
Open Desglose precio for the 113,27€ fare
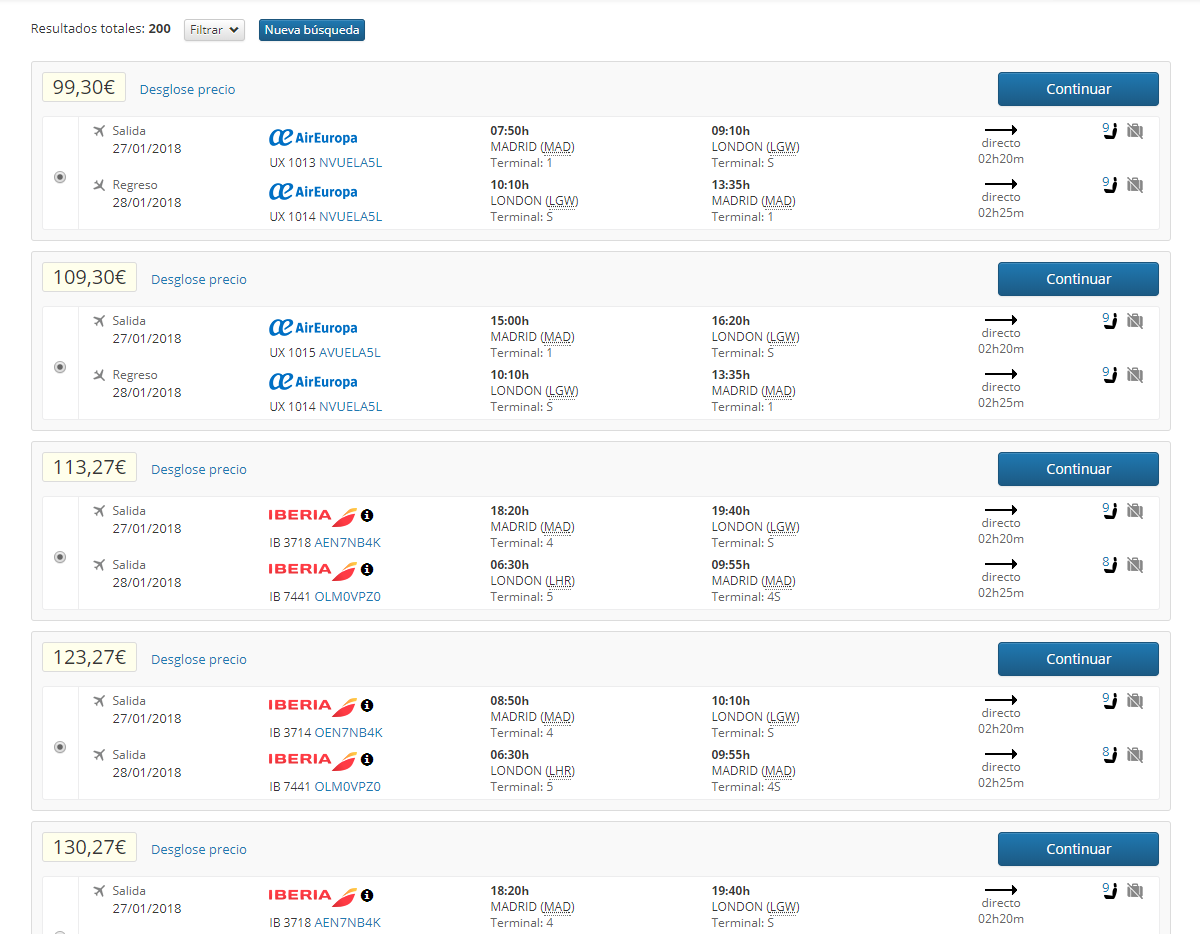tap(199, 469)
